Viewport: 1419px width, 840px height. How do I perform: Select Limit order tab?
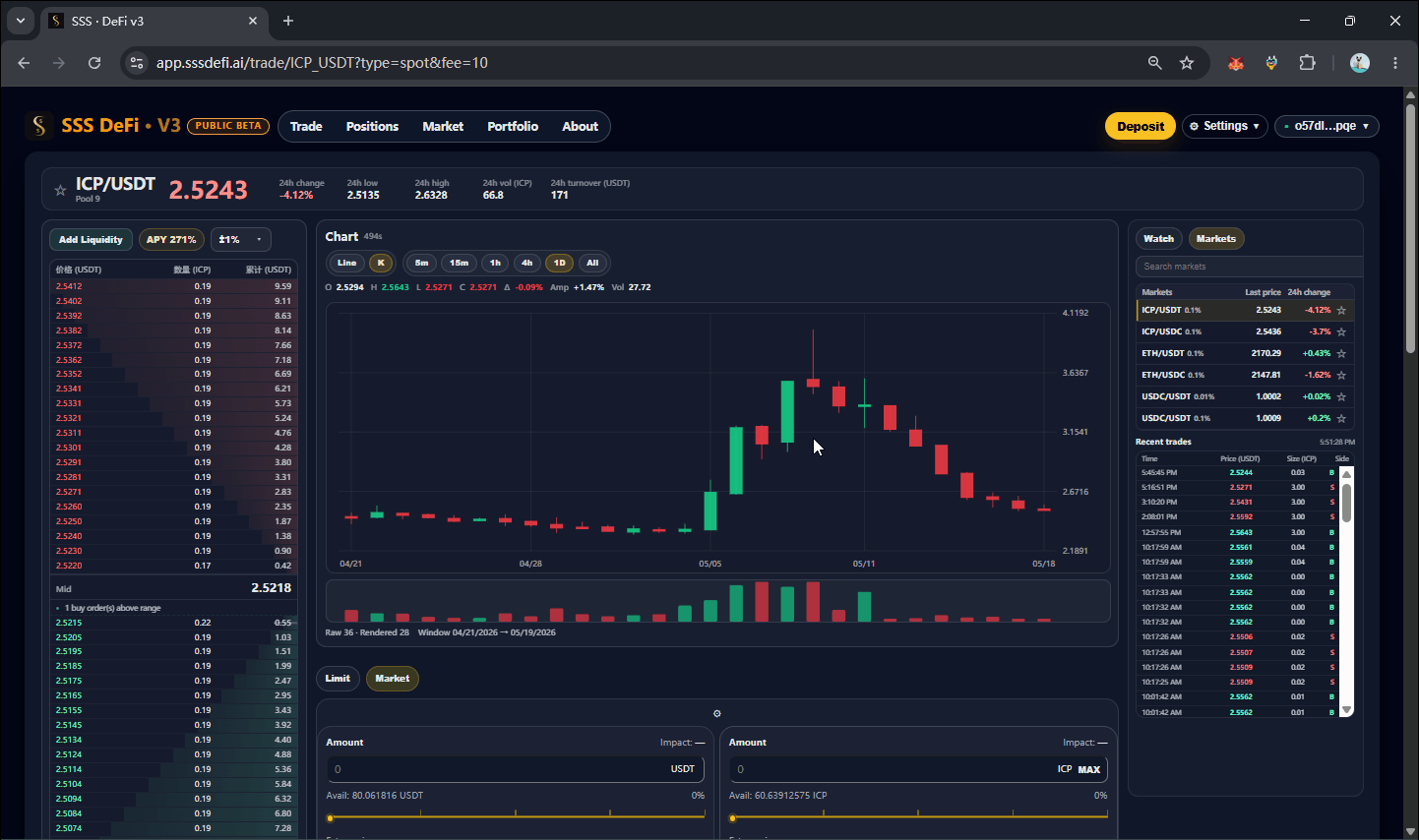338,679
